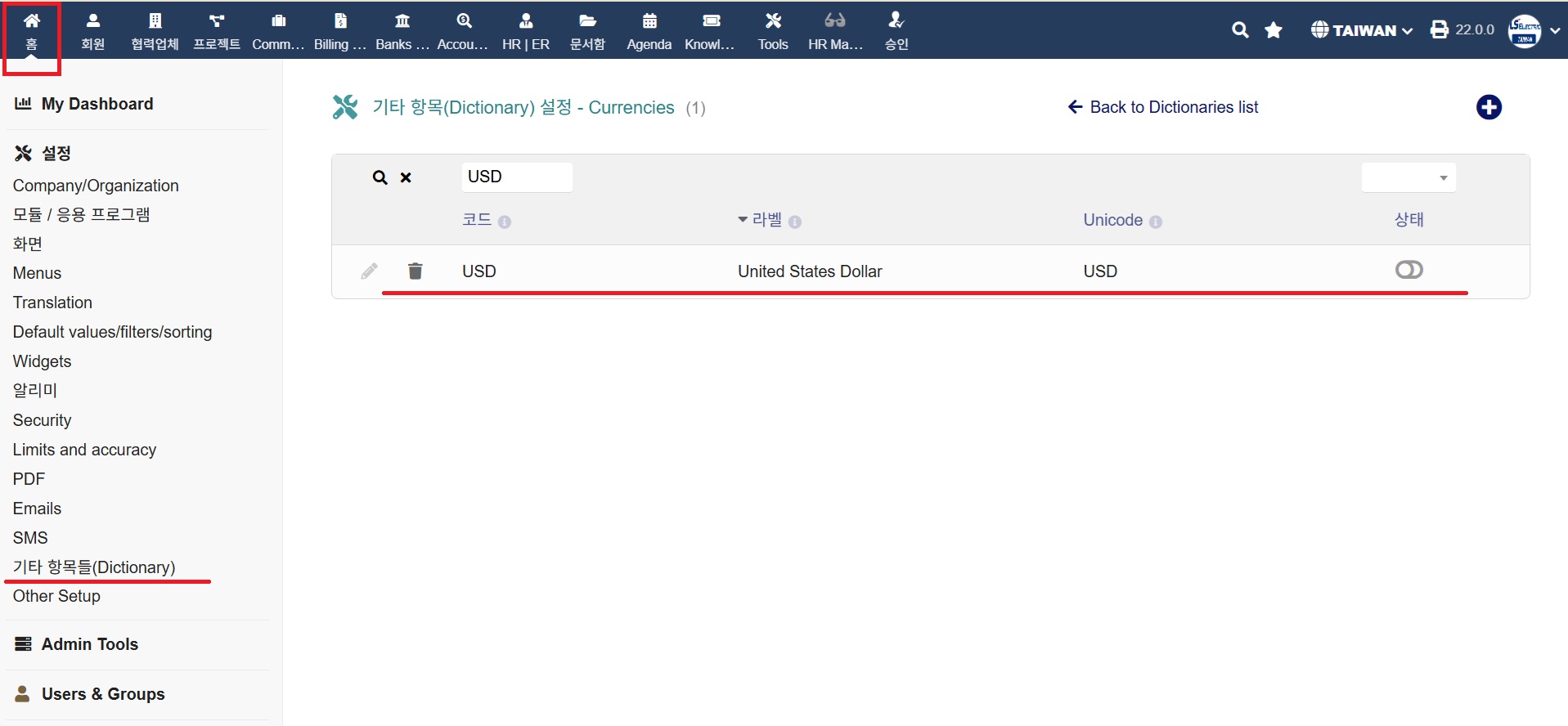Screen dimensions: 1568x726
Task: Toggle the USD status switch
Action: pyautogui.click(x=1409, y=270)
